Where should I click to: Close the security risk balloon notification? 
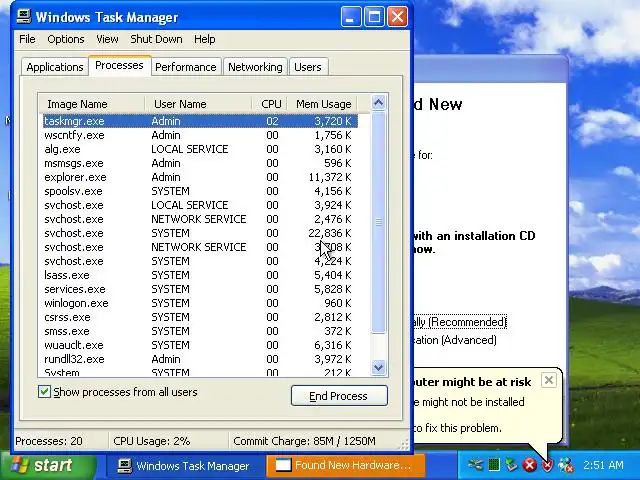pyautogui.click(x=549, y=380)
